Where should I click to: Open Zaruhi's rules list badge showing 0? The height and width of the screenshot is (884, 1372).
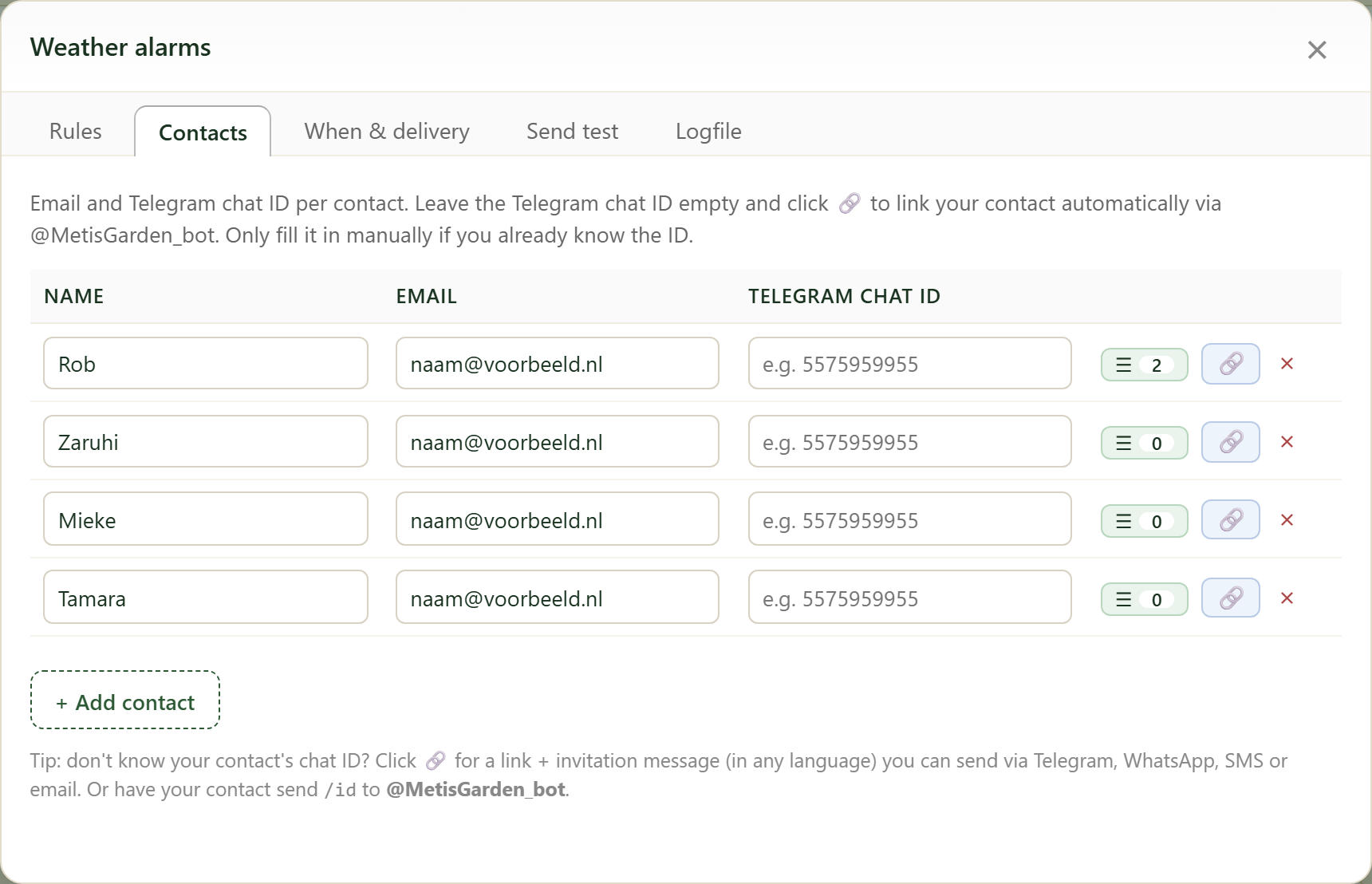[x=1145, y=443]
